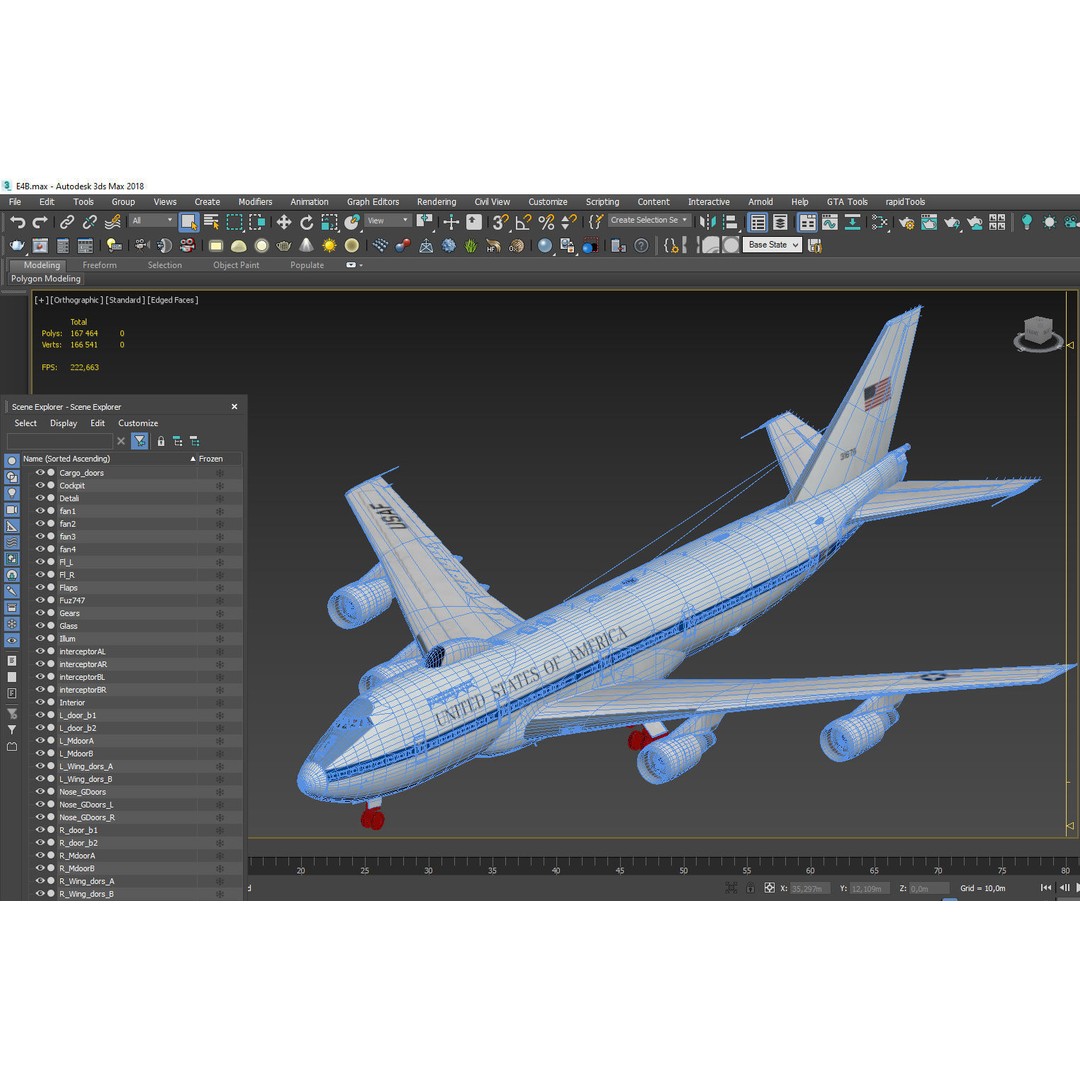
Task: Open the Modifiers menu
Action: pyautogui.click(x=255, y=202)
